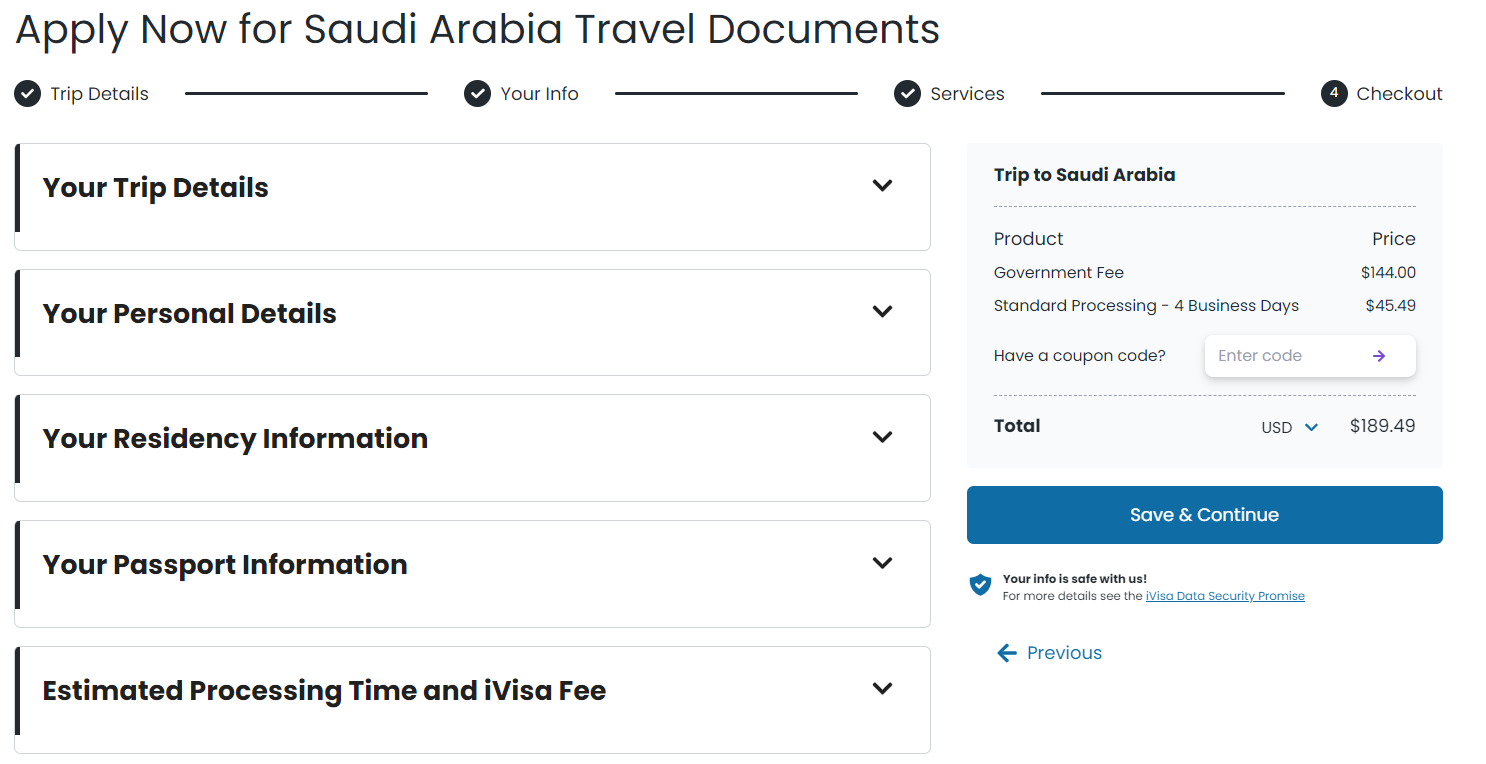Click the Previous left arrow icon
The image size is (1486, 764).
click(1006, 653)
